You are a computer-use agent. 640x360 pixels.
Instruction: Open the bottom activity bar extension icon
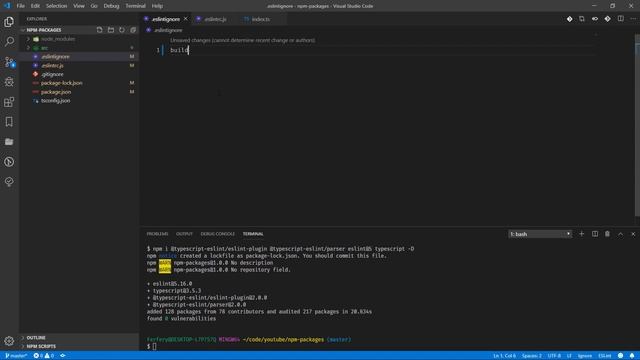pyautogui.click(x=9, y=182)
